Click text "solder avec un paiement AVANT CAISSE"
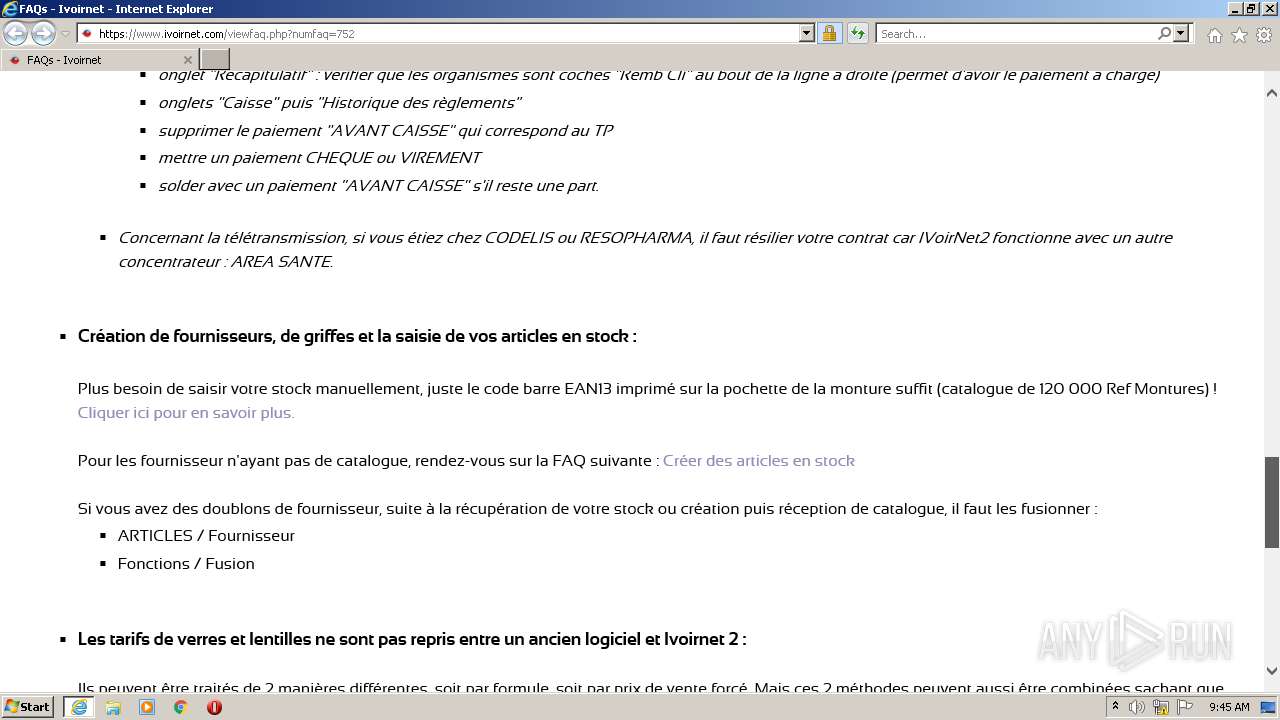Viewport: 1280px width, 720px height. coord(378,186)
